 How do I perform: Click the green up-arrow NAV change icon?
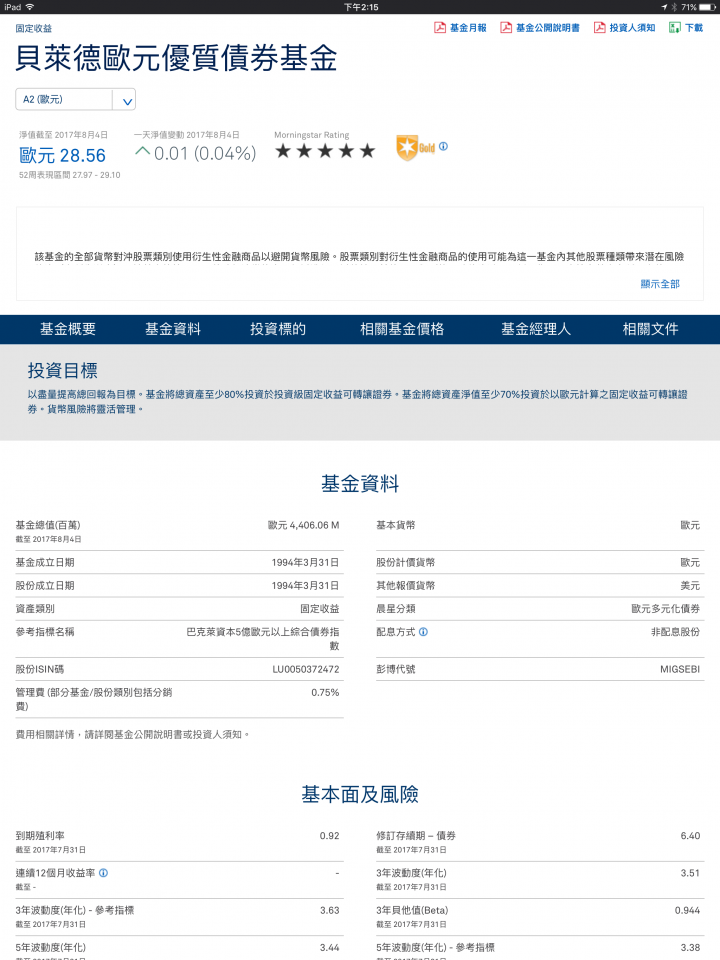[x=142, y=151]
